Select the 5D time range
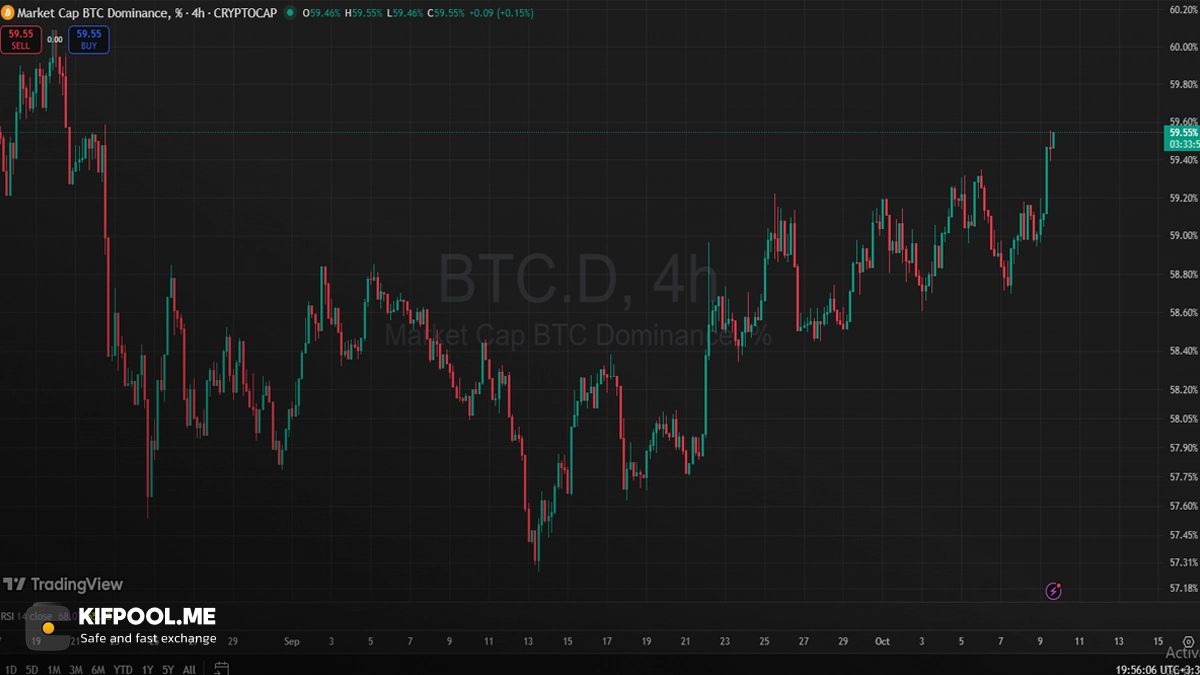Screen dimensions: 1200x675 tap(31, 669)
